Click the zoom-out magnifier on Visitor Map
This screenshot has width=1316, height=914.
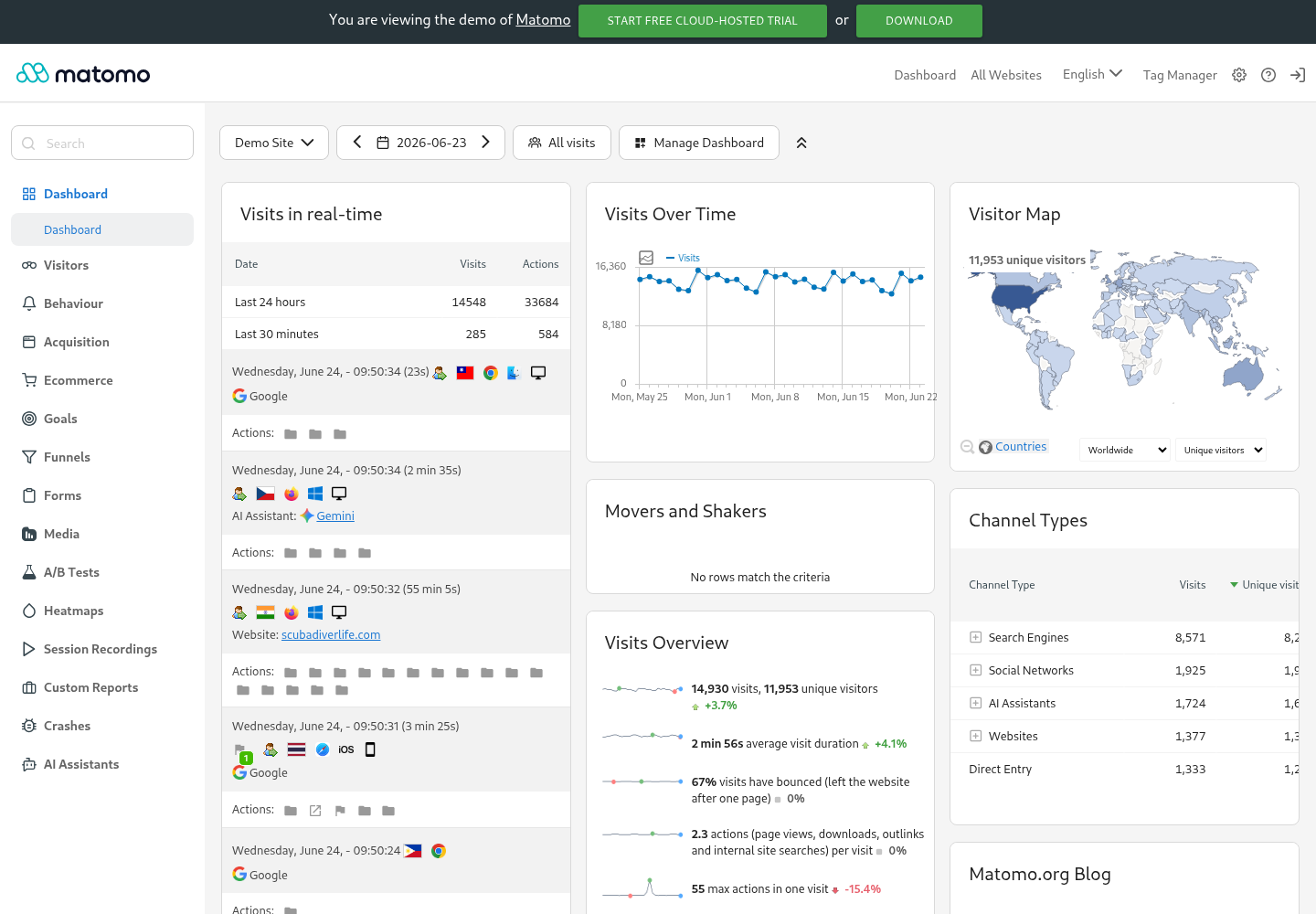coord(967,447)
